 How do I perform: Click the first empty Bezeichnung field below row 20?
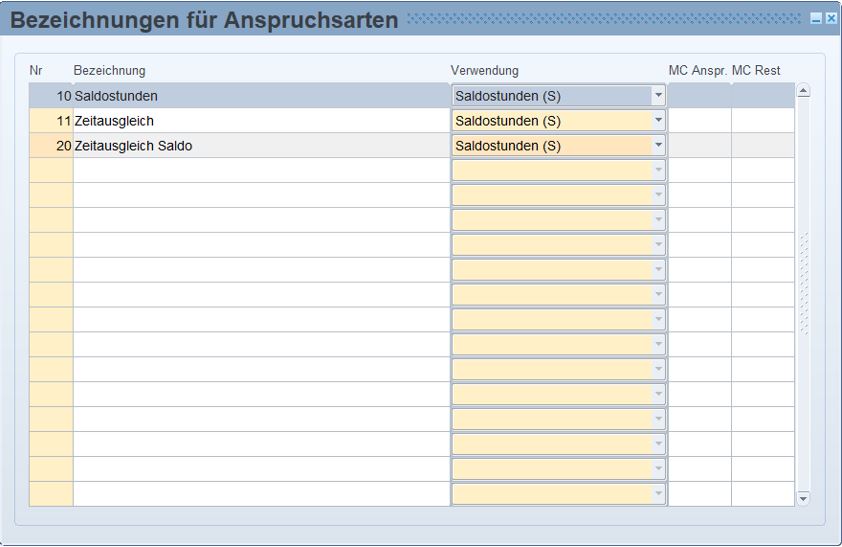point(260,171)
